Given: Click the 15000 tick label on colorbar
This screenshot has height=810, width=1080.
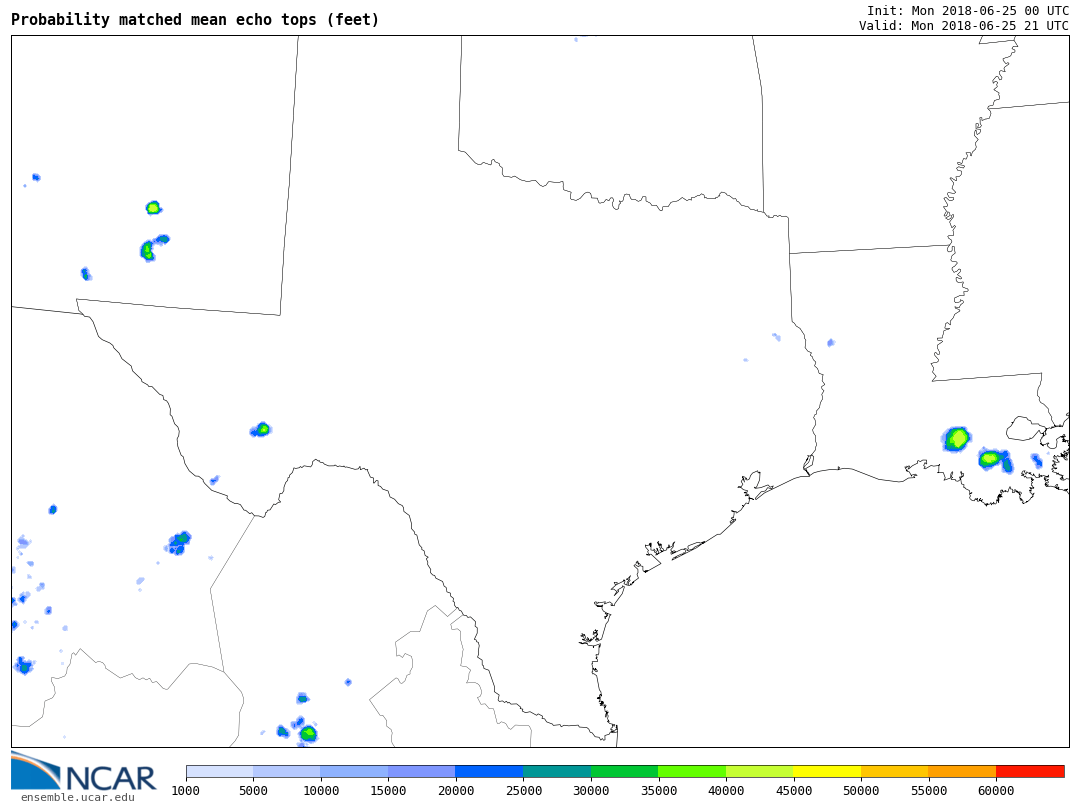Looking at the screenshot, I should [x=388, y=791].
